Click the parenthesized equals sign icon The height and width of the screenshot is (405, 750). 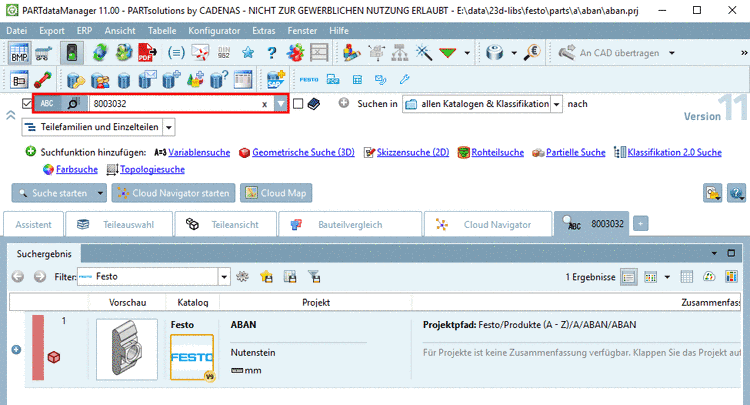click(x=176, y=53)
